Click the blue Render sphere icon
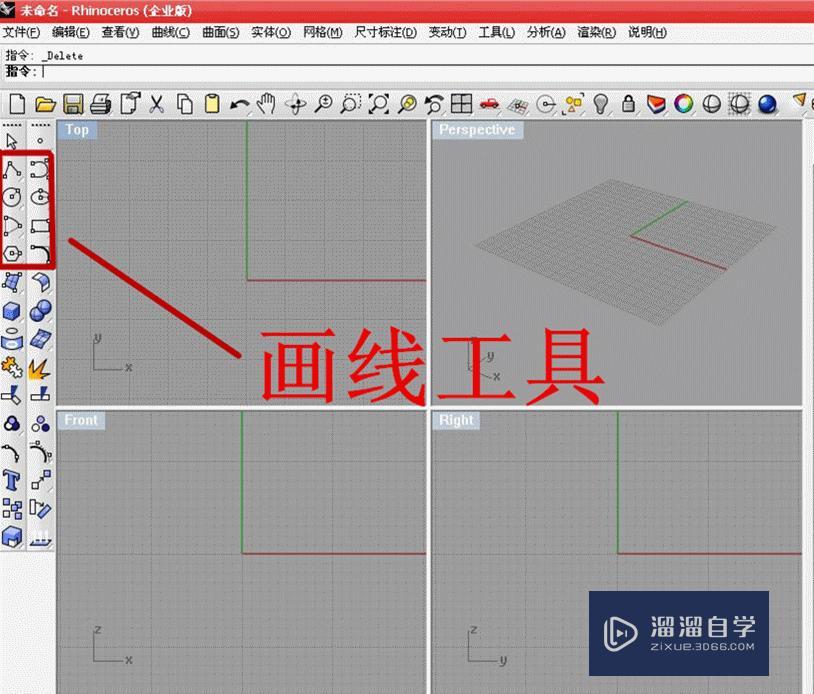The image size is (814, 694). pos(767,104)
